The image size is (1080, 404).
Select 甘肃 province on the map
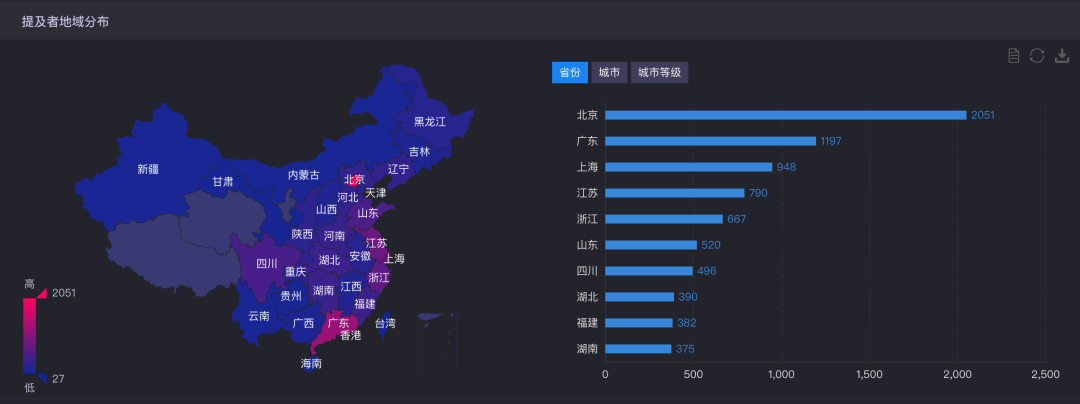coord(222,182)
